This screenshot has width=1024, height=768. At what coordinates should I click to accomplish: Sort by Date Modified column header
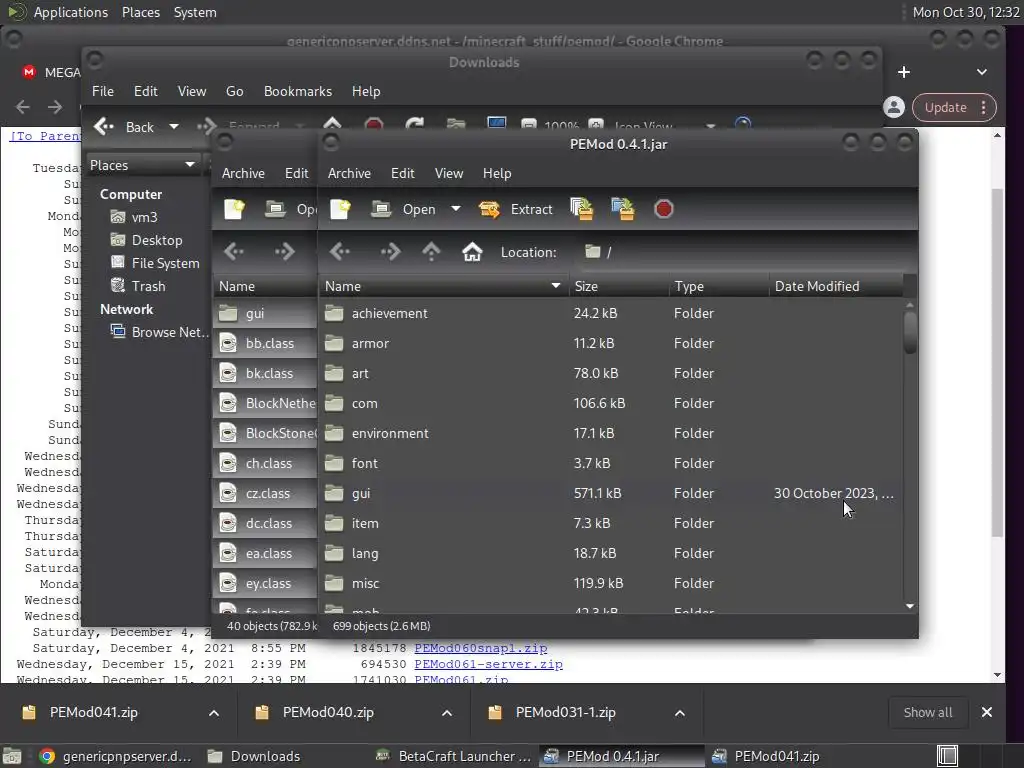tap(837, 286)
